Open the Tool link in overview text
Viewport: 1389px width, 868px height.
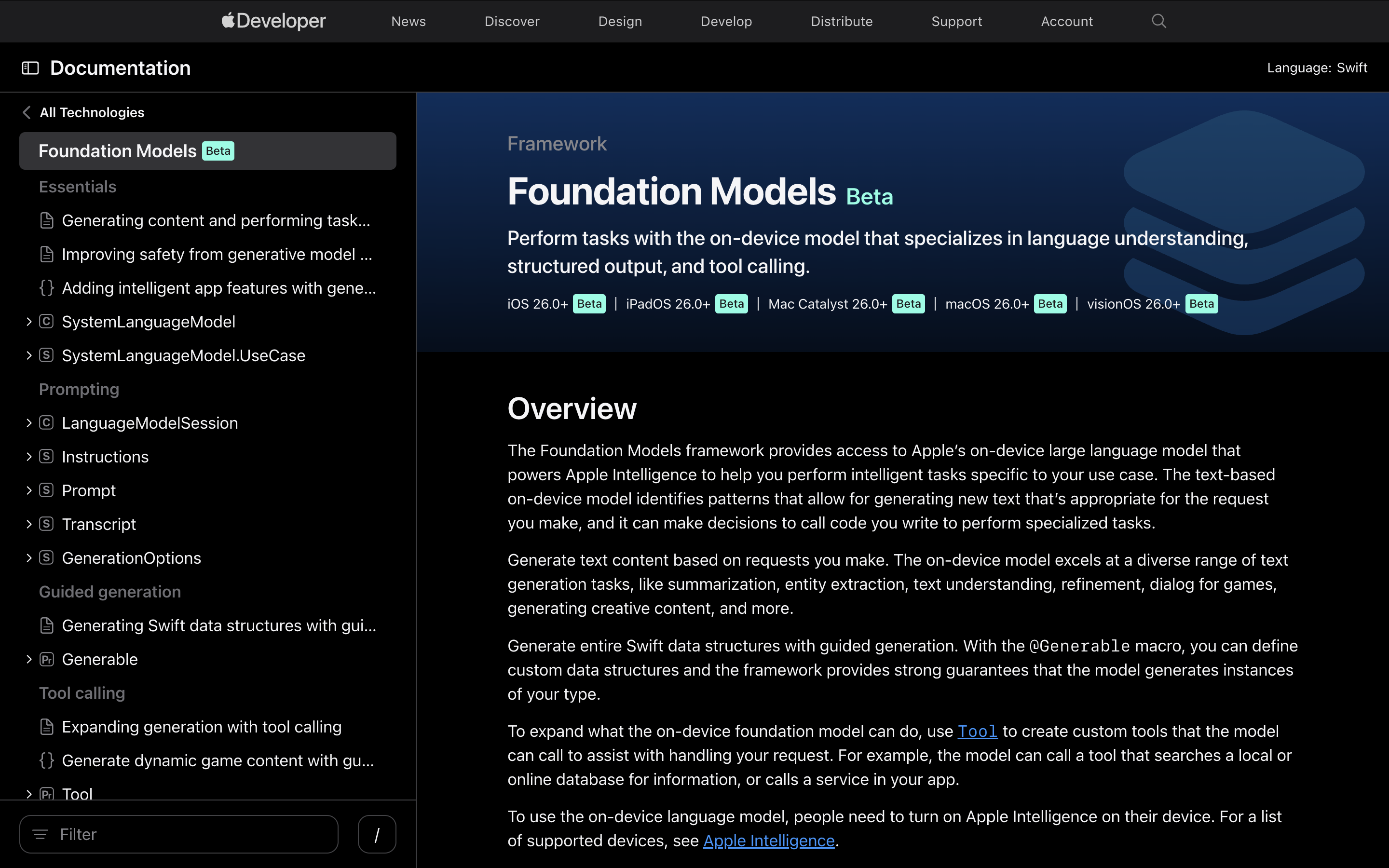pyautogui.click(x=977, y=732)
